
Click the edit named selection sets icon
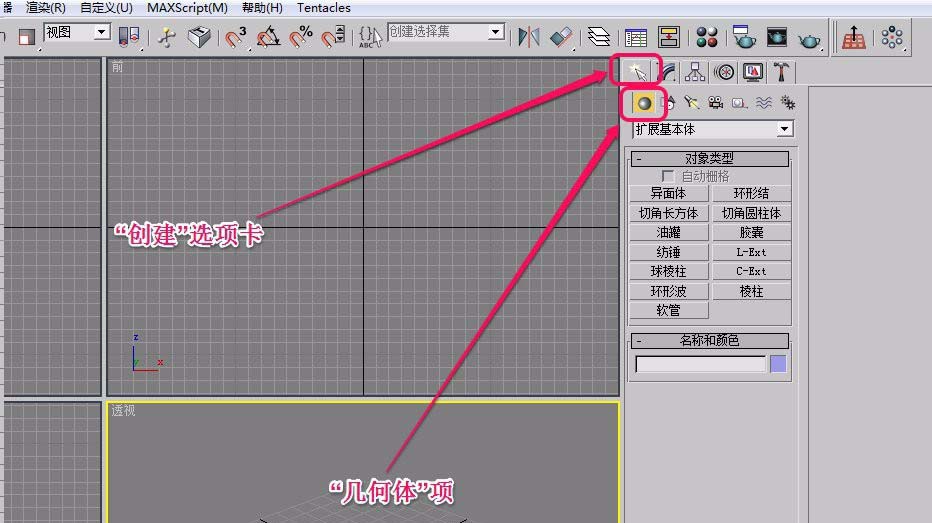point(370,37)
